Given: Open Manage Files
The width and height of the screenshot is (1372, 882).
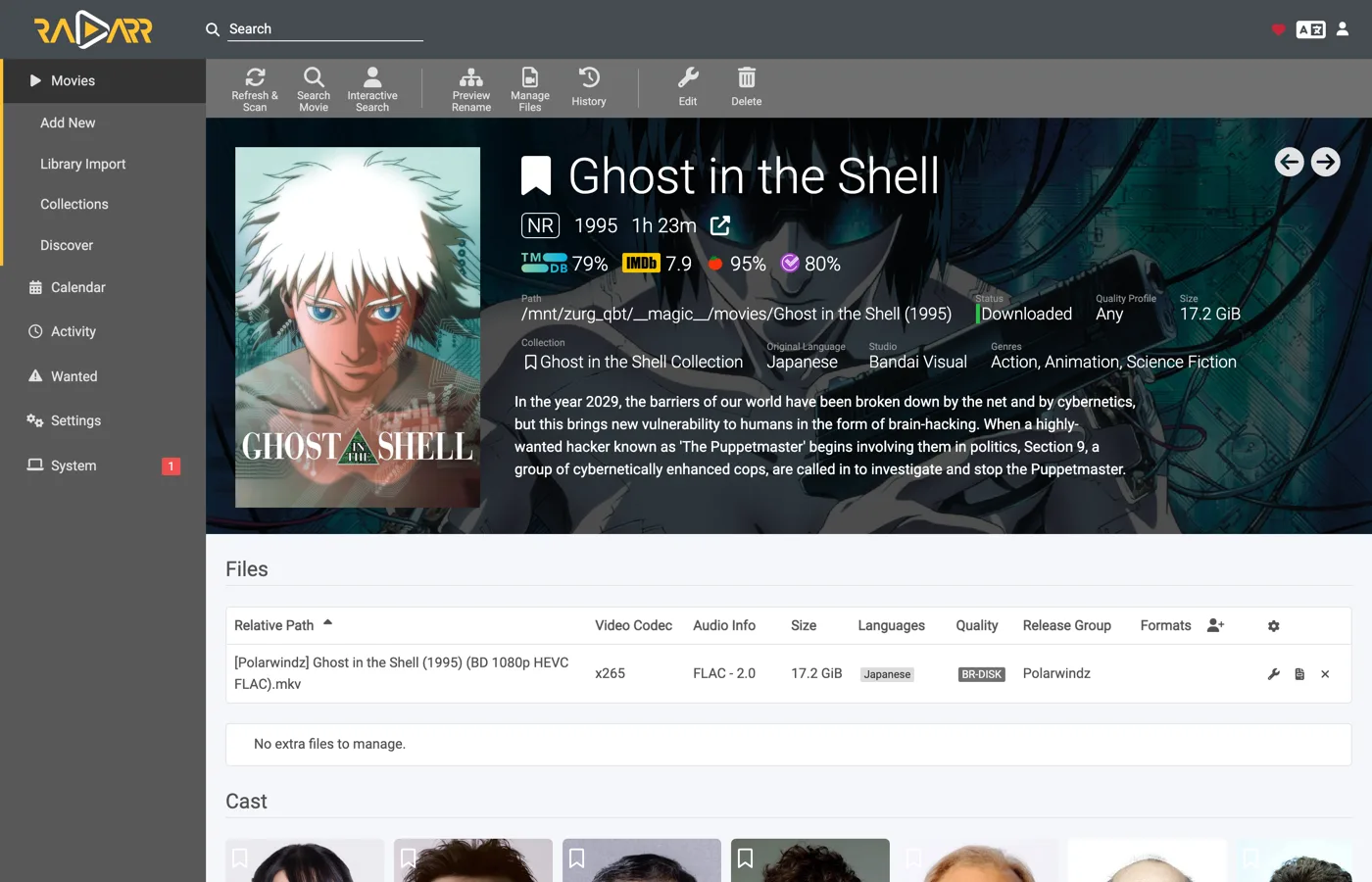Looking at the screenshot, I should click(x=530, y=89).
